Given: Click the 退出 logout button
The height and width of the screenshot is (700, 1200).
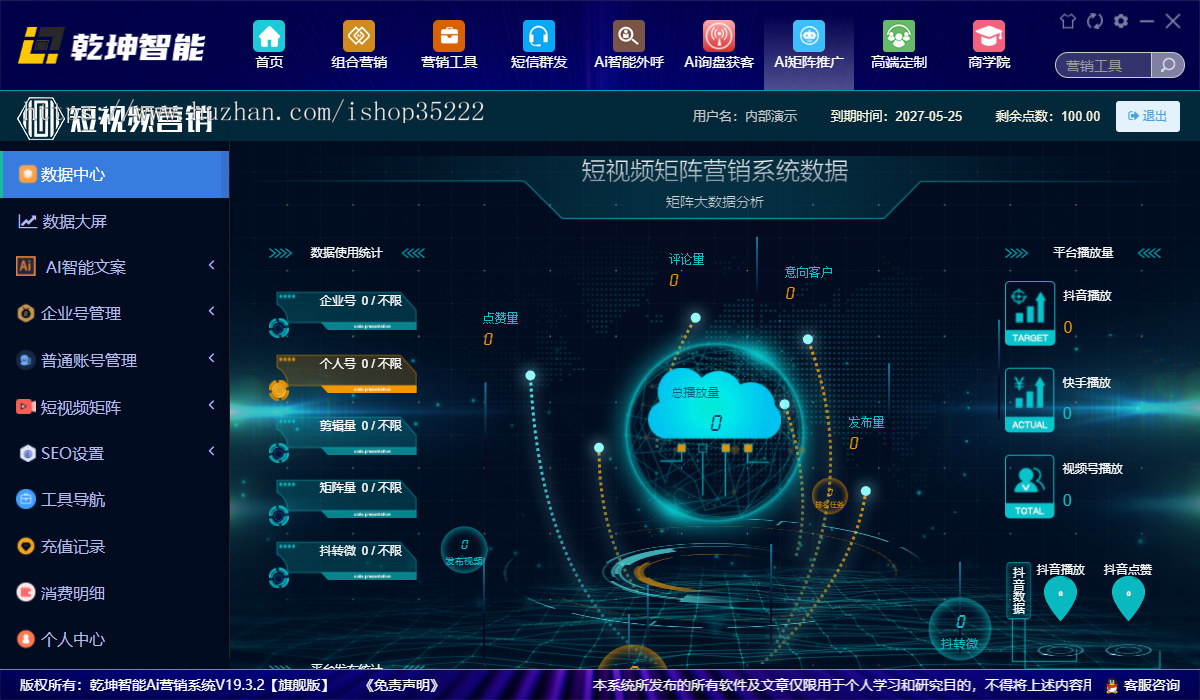Looking at the screenshot, I should point(1147,116).
